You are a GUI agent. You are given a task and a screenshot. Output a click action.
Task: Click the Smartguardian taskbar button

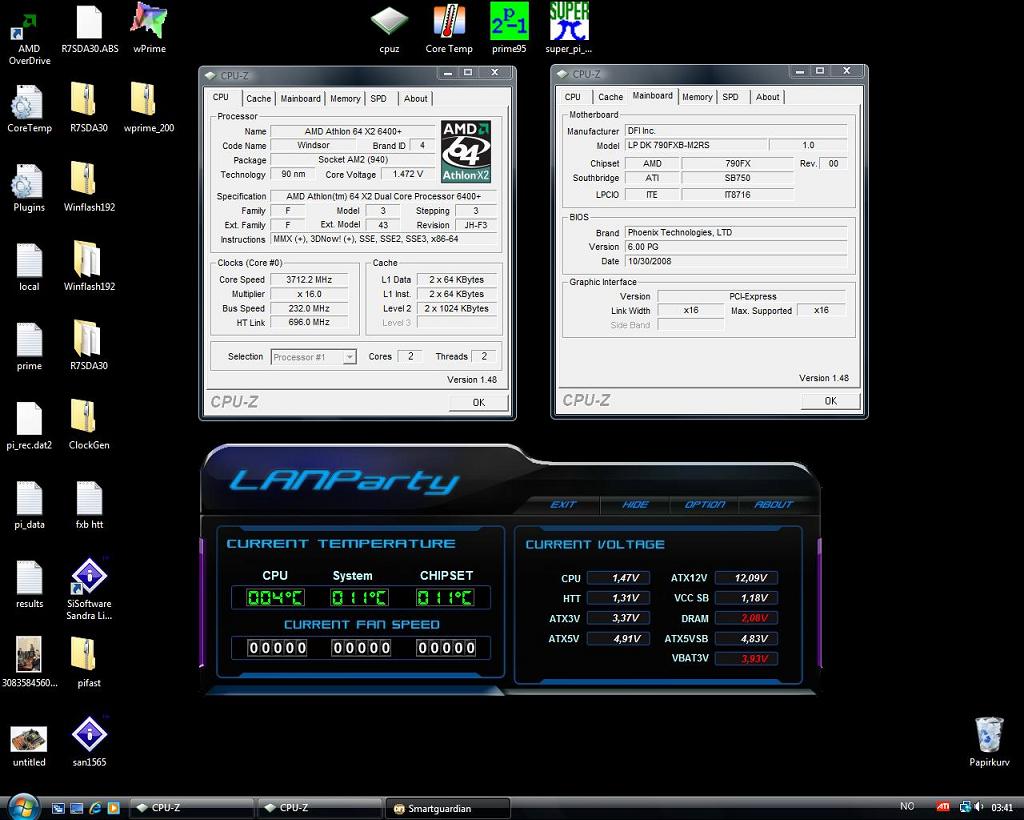447,808
